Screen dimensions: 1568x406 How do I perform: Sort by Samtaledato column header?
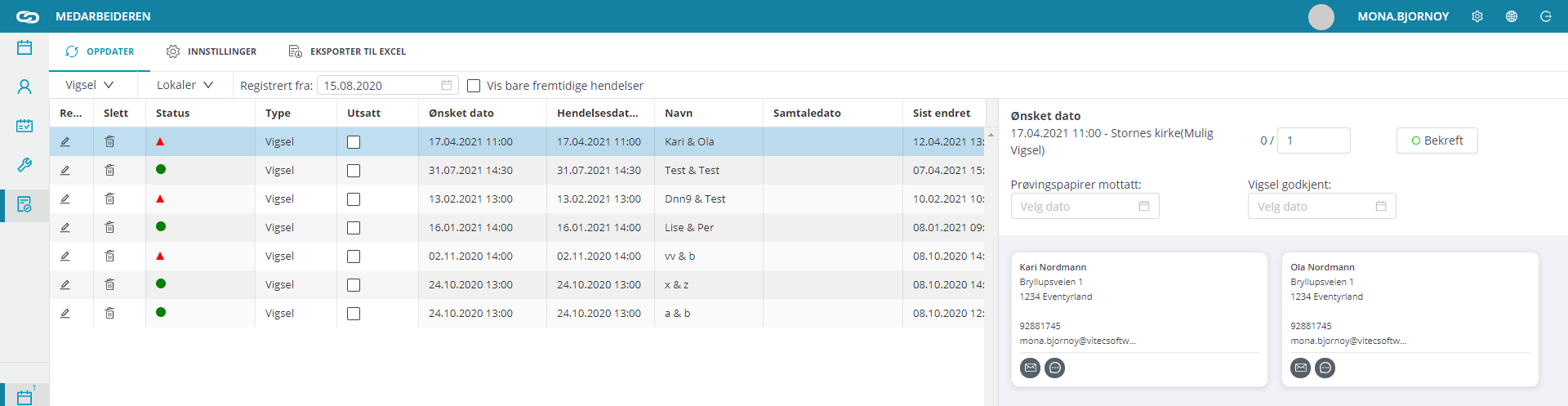[x=832, y=114]
